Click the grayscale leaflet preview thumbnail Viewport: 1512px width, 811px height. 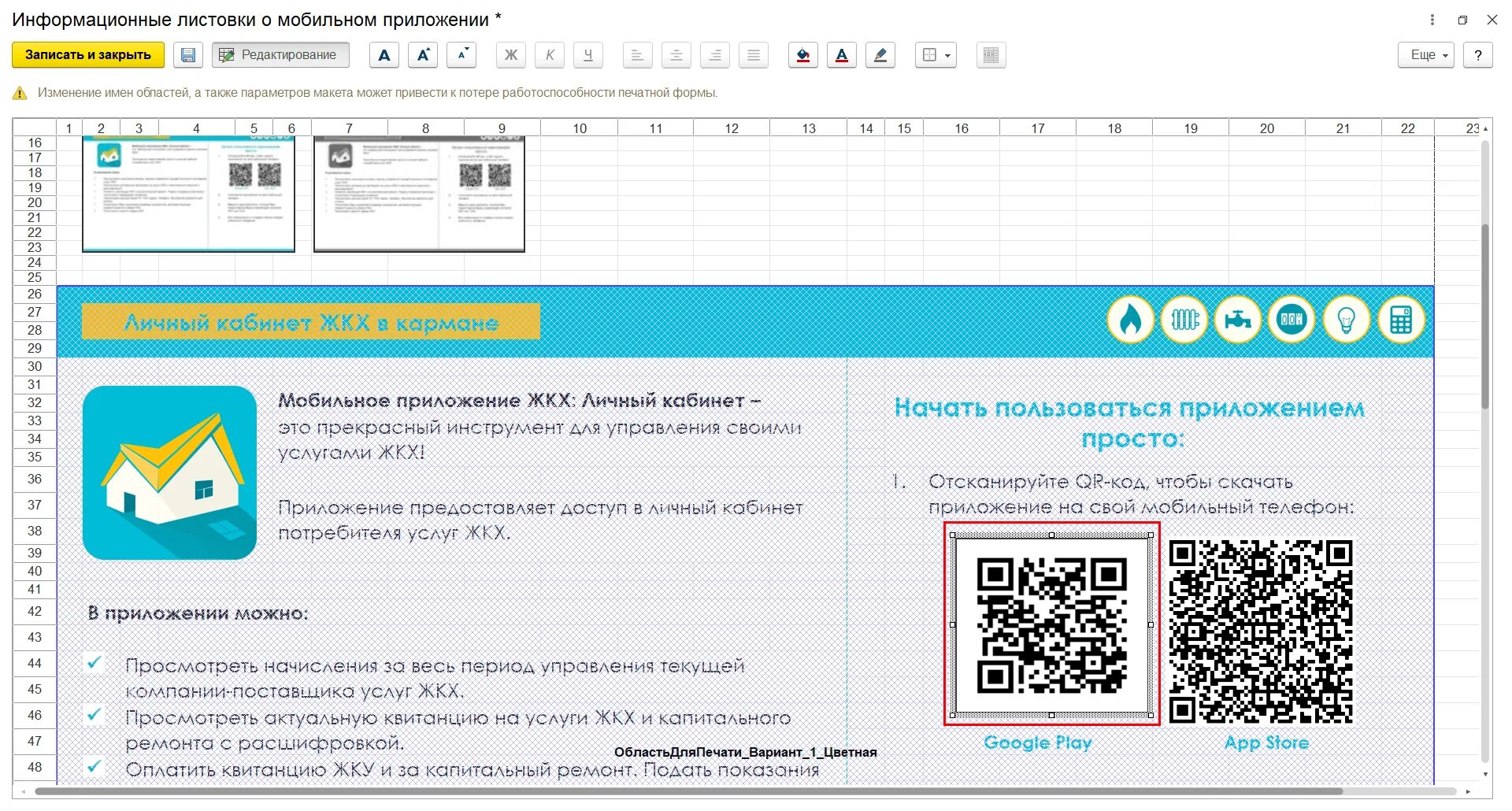[x=420, y=194]
